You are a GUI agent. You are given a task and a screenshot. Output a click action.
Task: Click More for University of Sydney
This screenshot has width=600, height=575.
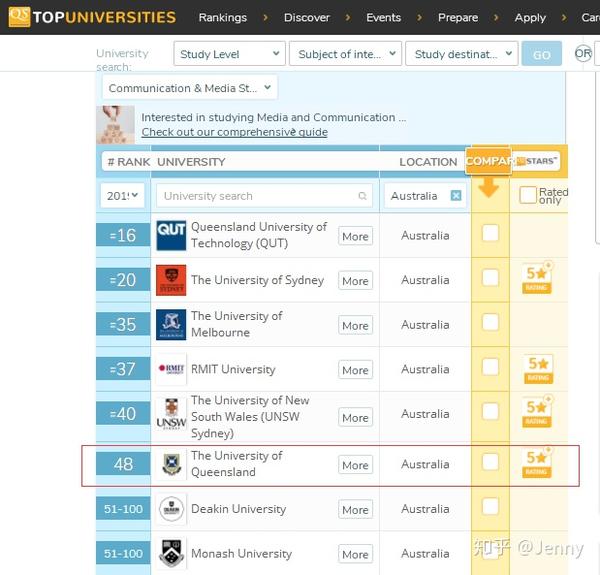coord(355,281)
